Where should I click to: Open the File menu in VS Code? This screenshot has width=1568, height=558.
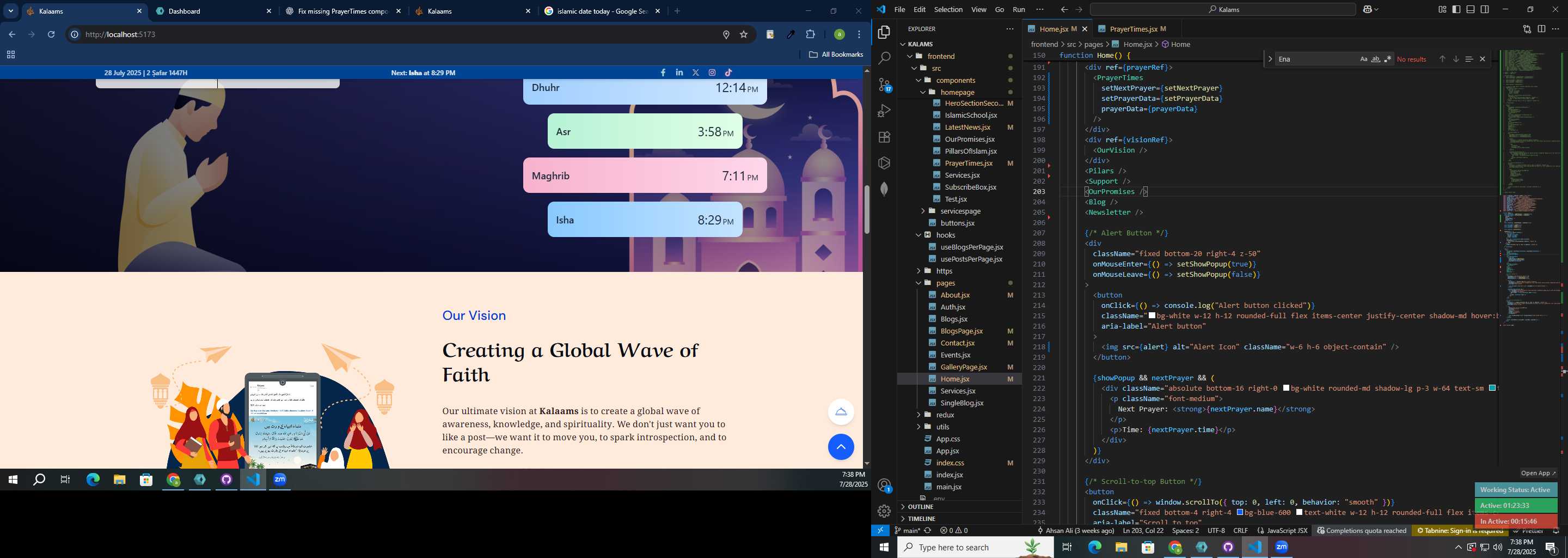point(899,9)
